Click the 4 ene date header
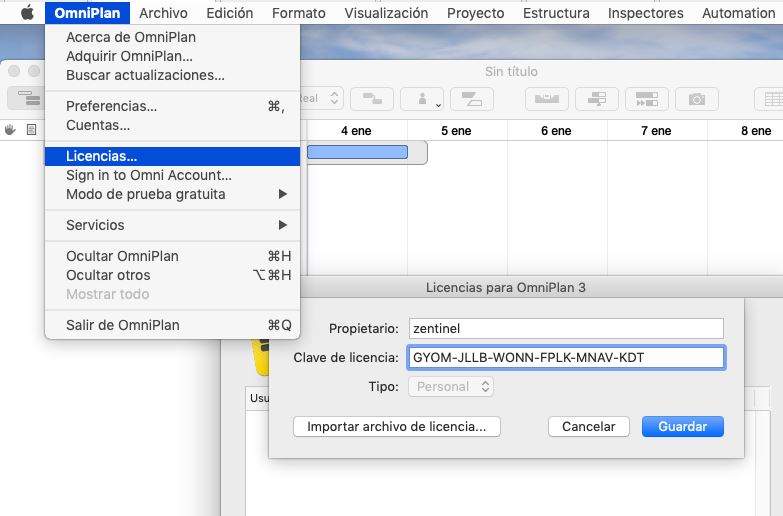Viewport: 783px width, 516px height. pyautogui.click(x=356, y=131)
